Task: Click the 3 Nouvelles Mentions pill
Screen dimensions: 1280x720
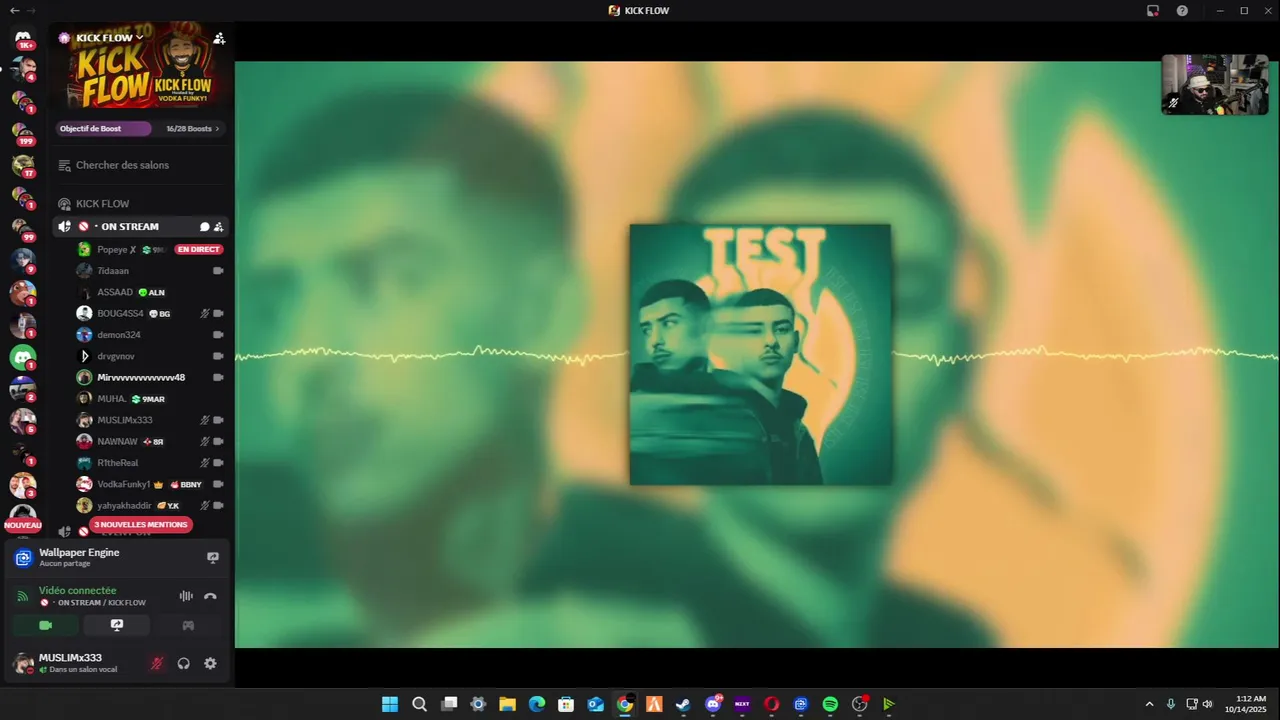Action: click(x=140, y=524)
